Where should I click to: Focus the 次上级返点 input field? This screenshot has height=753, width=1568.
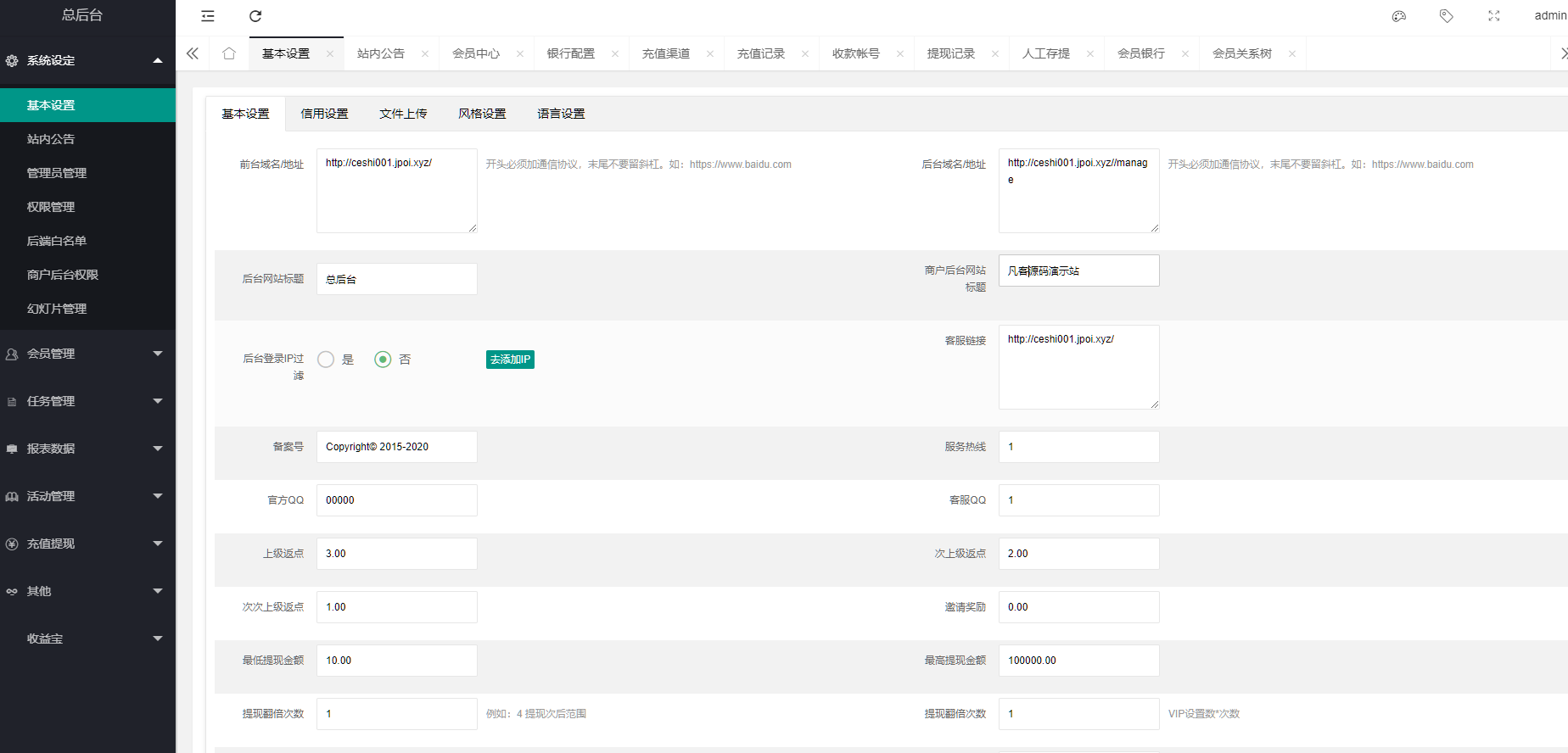coord(1079,554)
